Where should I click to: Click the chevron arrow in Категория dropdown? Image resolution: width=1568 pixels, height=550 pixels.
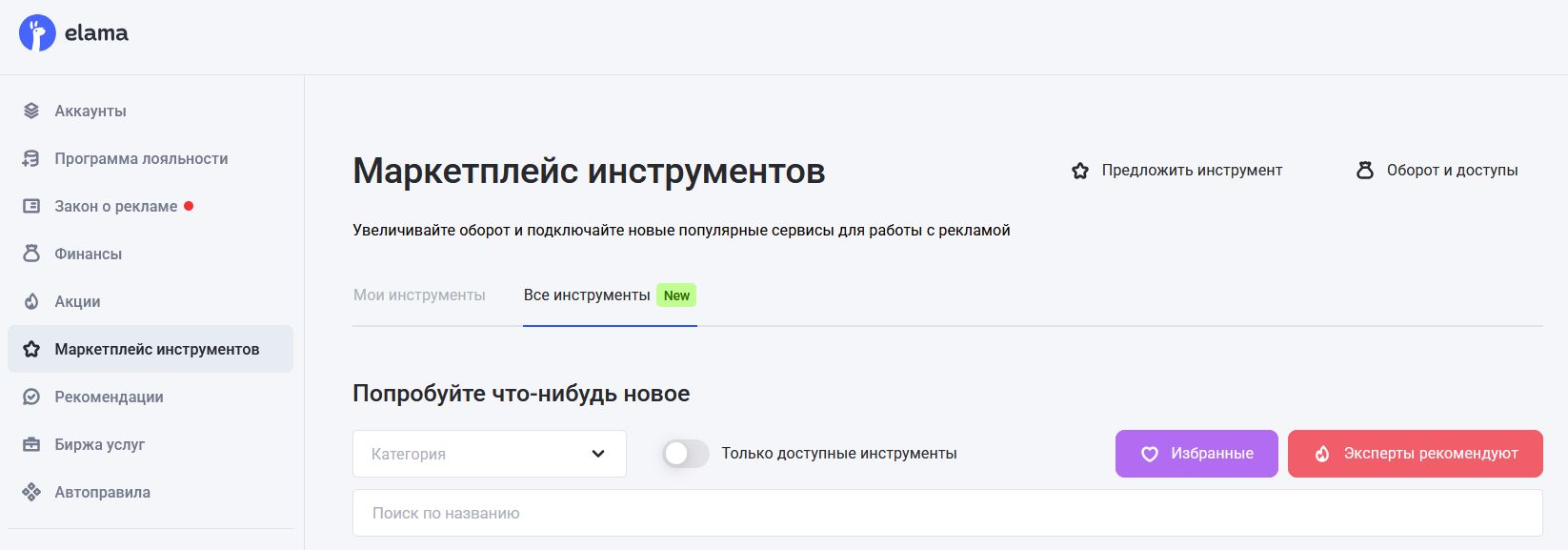pos(598,454)
